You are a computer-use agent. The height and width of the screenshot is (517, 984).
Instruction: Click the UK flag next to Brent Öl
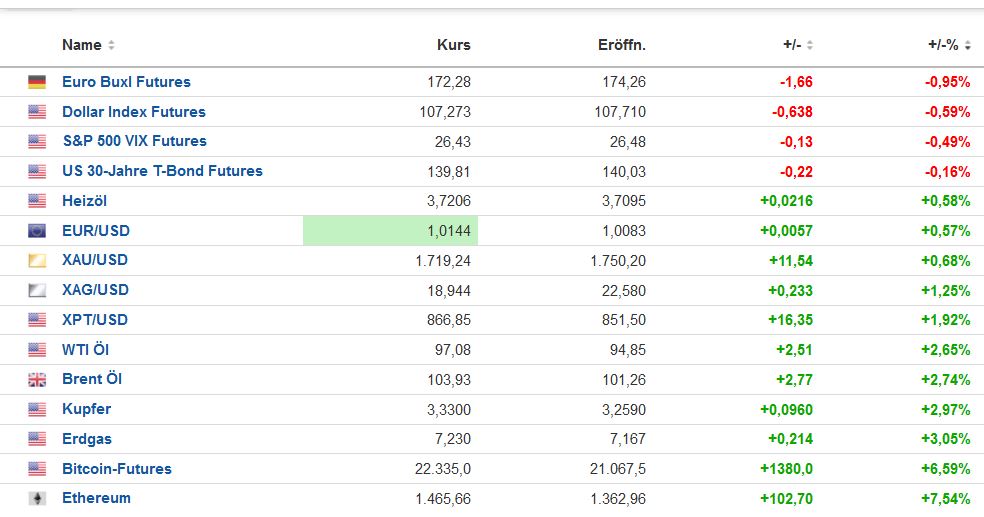[37, 380]
